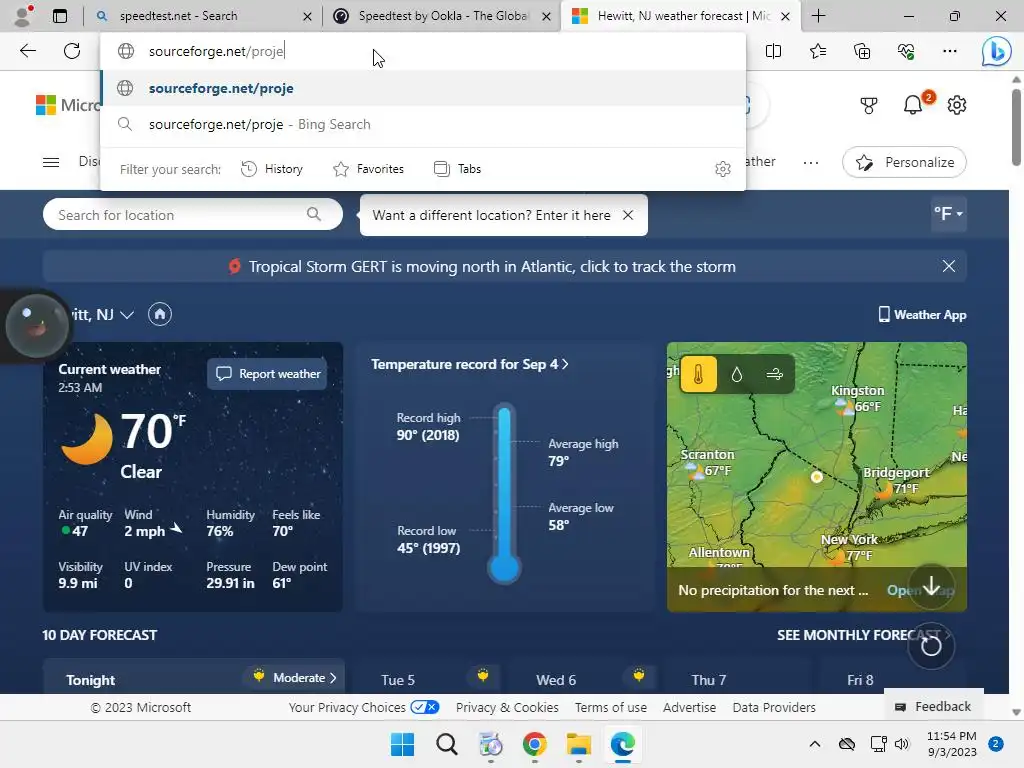The image size is (1024, 768).
Task: Open the Weather App link
Action: coord(922,315)
